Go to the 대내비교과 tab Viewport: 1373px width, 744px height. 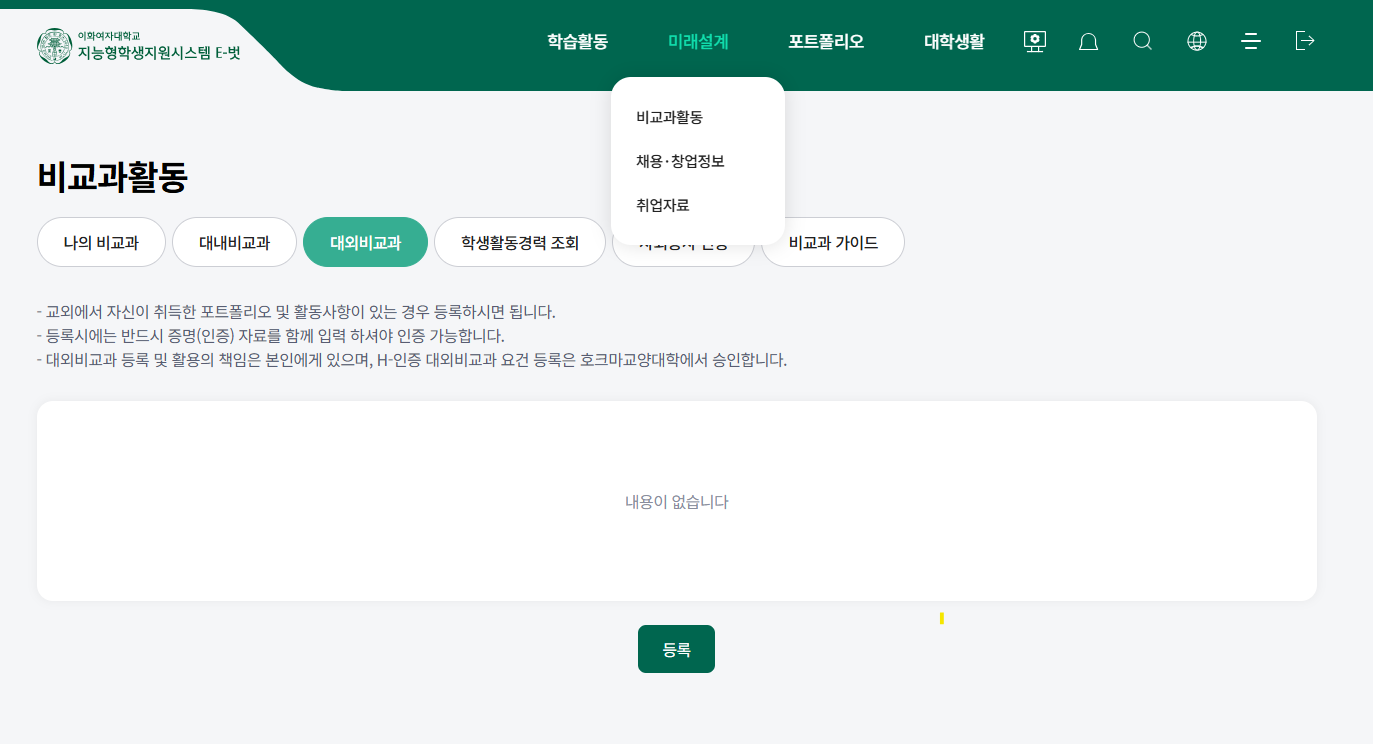pyautogui.click(x=234, y=243)
